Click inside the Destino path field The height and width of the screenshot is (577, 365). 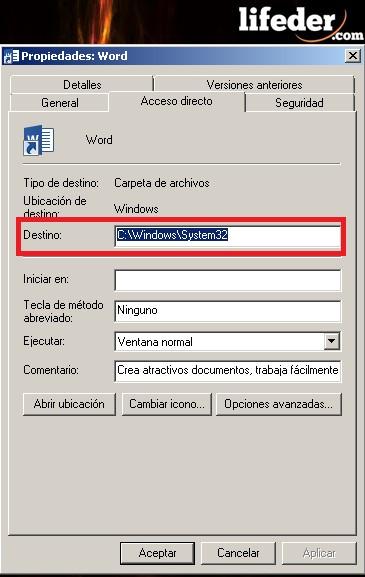pyautogui.click(x=228, y=236)
